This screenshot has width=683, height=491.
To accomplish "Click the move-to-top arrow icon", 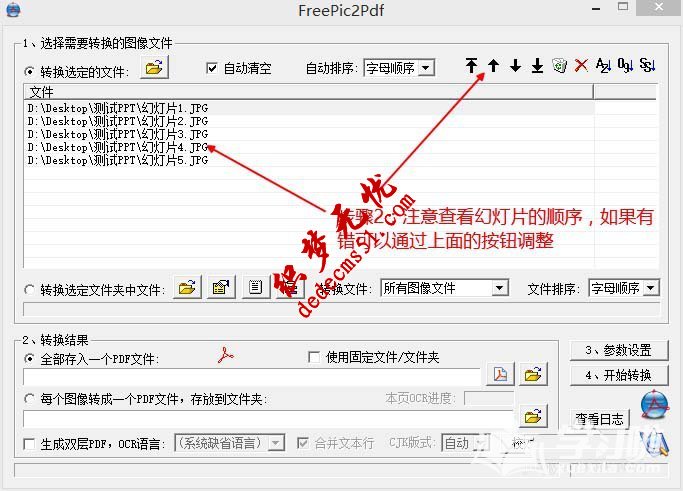I will click(x=471, y=65).
